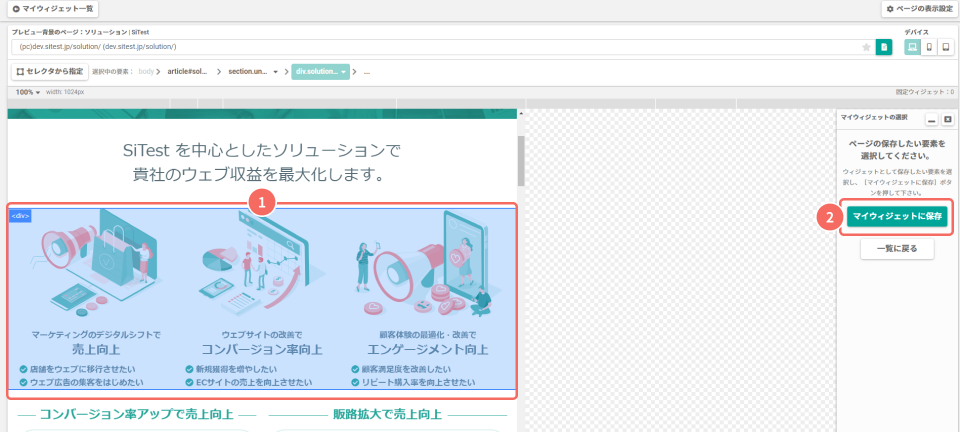Click 店舗をウェブに移行させたい list item
This screenshot has width=960, height=432.
[x=77, y=369]
